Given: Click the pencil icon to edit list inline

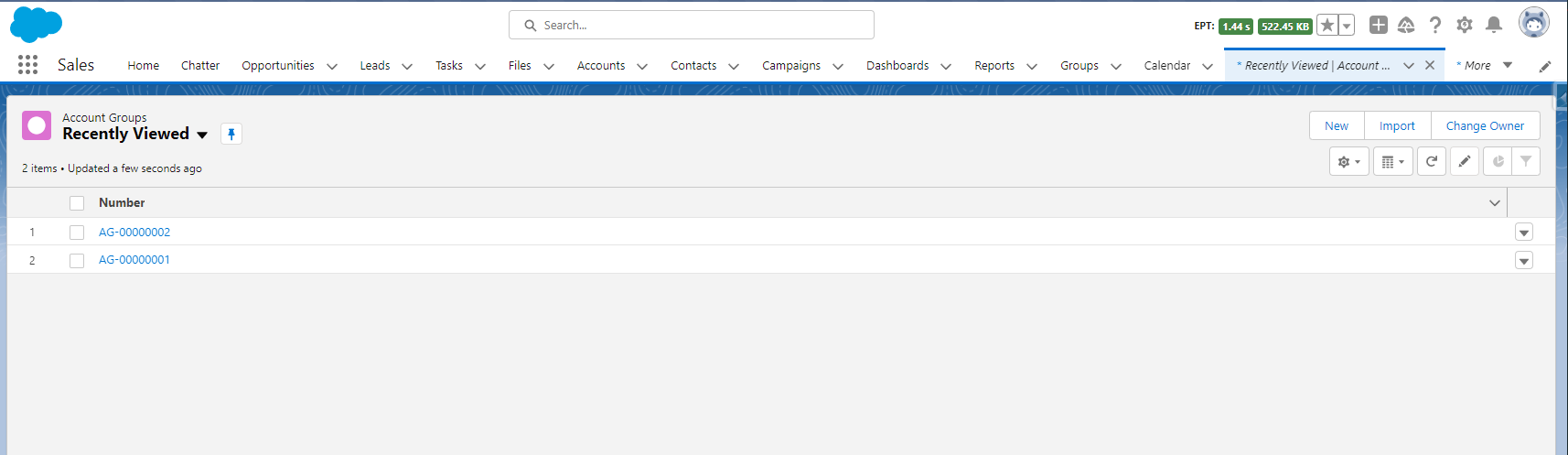Looking at the screenshot, I should tap(1464, 161).
